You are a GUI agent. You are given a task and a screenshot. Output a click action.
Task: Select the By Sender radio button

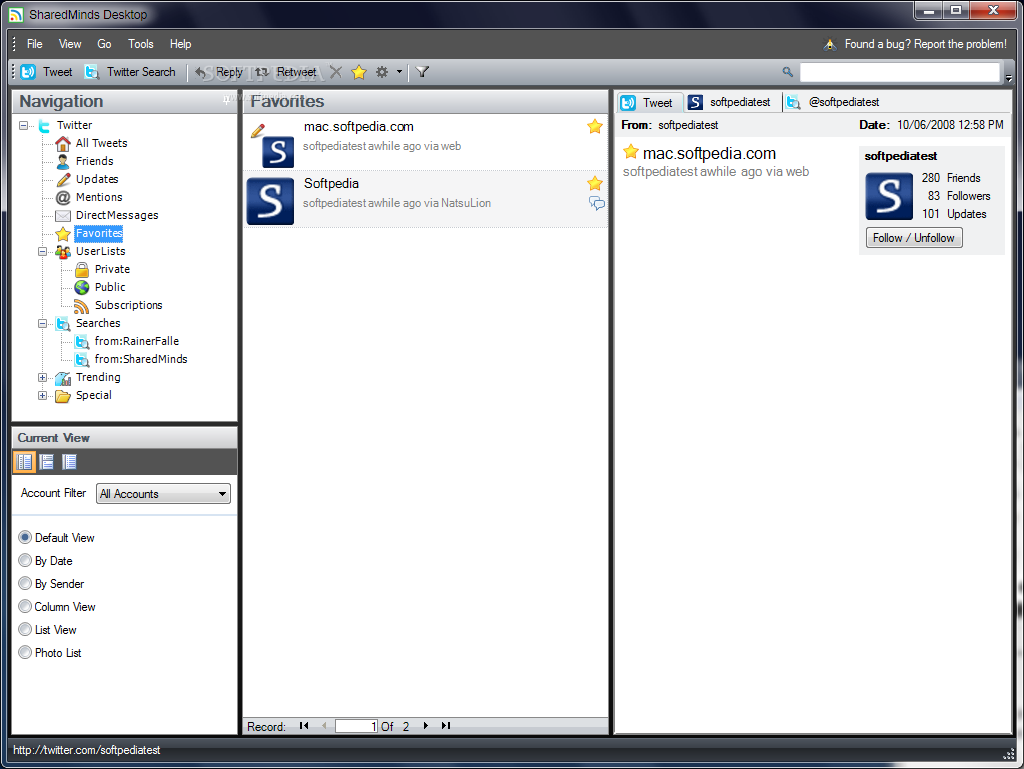[x=25, y=583]
